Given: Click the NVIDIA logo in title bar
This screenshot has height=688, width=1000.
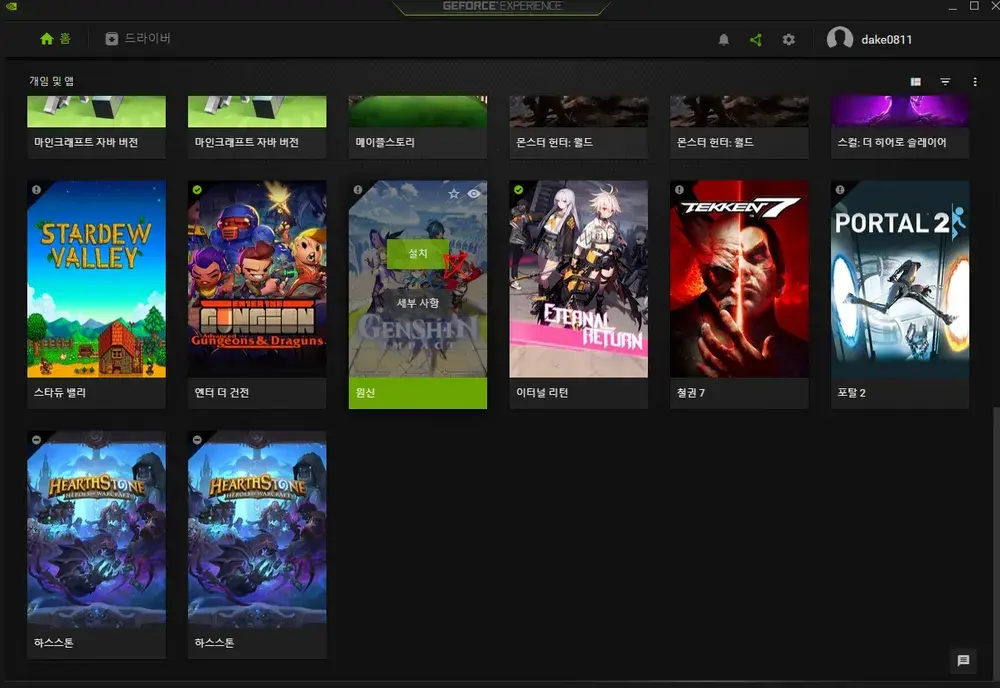Looking at the screenshot, I should [x=11, y=6].
